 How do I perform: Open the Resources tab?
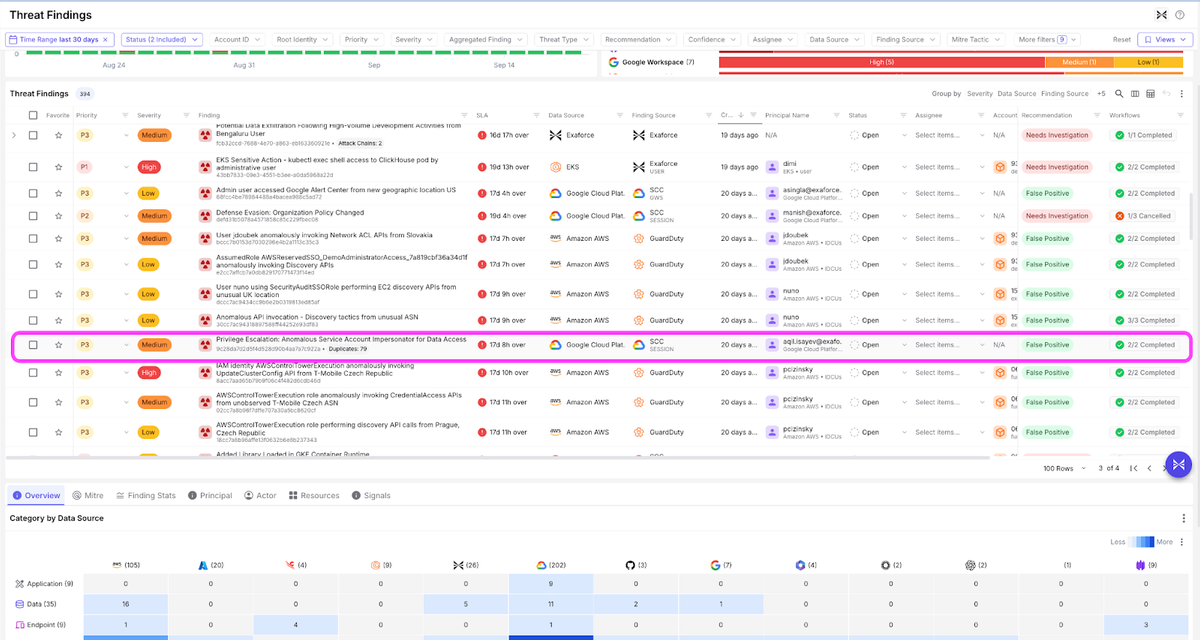click(315, 495)
